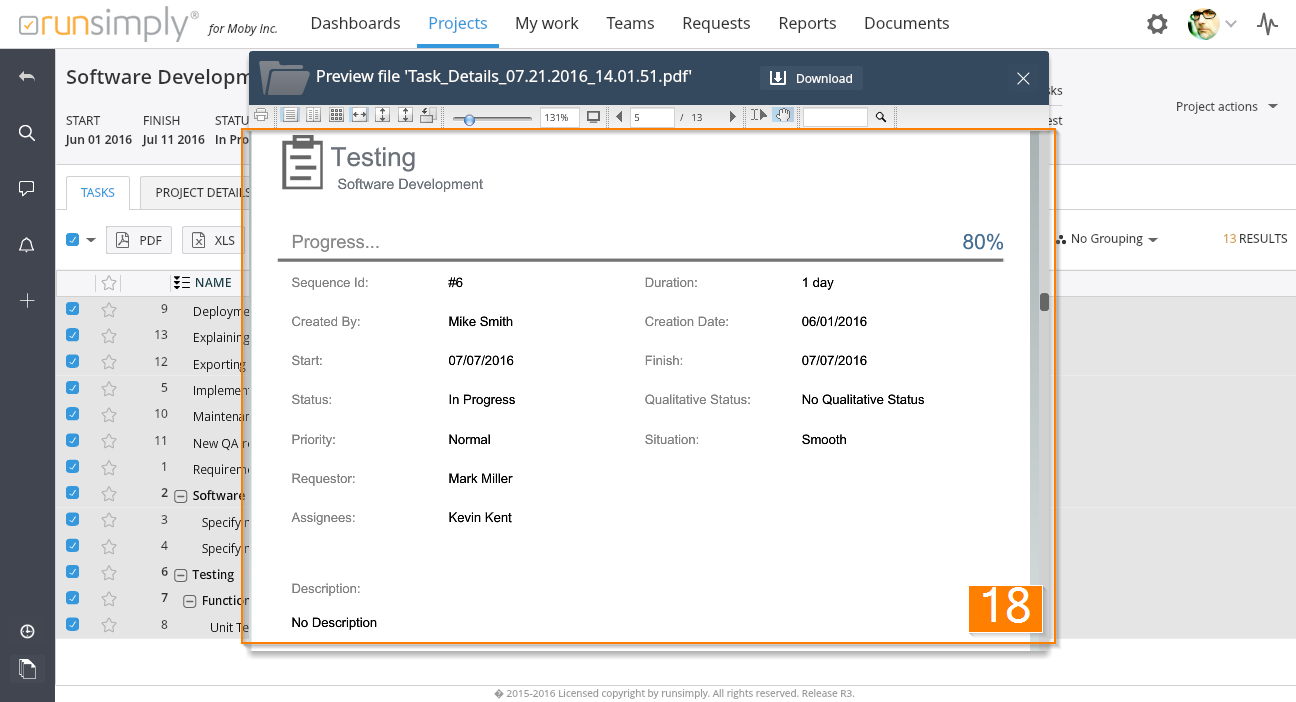The image size is (1296, 702).
Task: Collapse the Testing task group
Action: pyautogui.click(x=181, y=575)
